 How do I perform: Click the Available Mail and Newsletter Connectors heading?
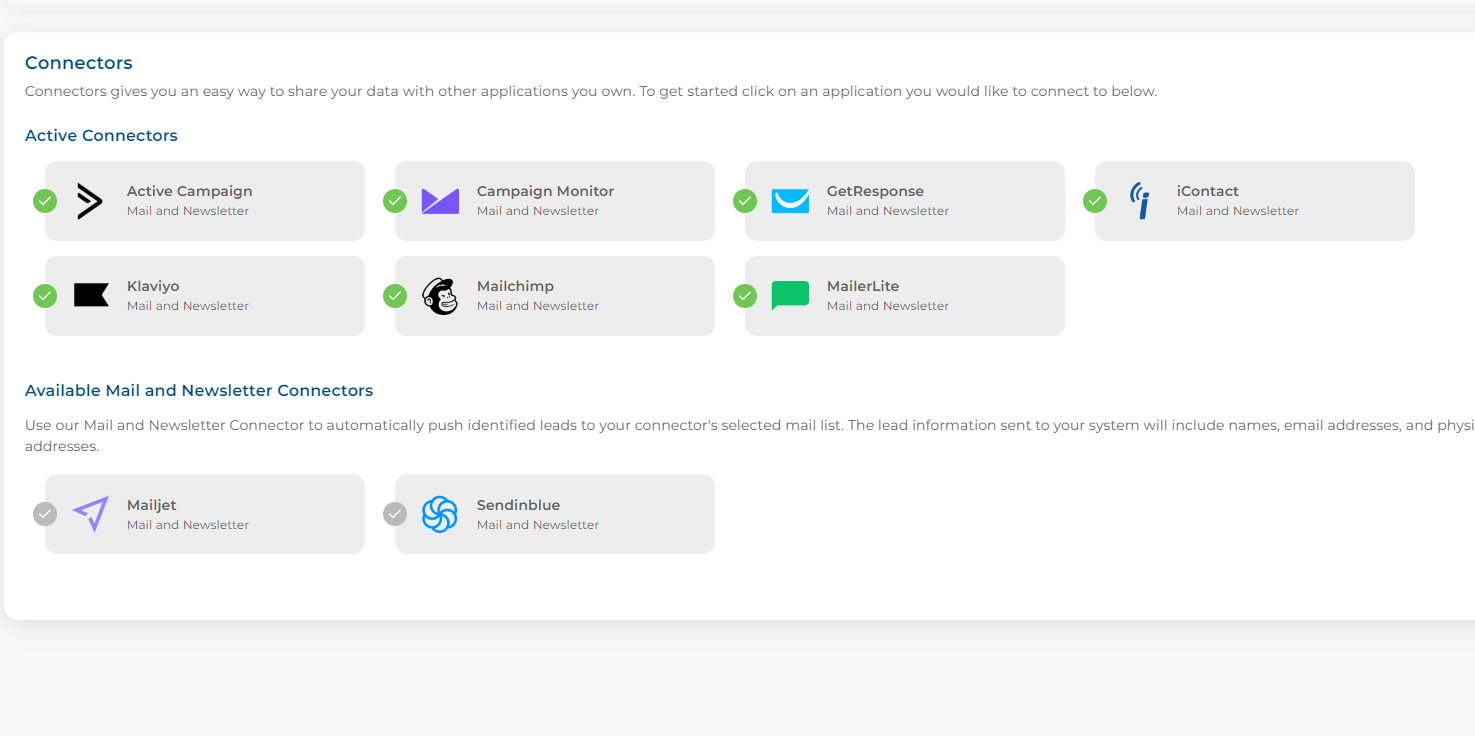click(199, 390)
